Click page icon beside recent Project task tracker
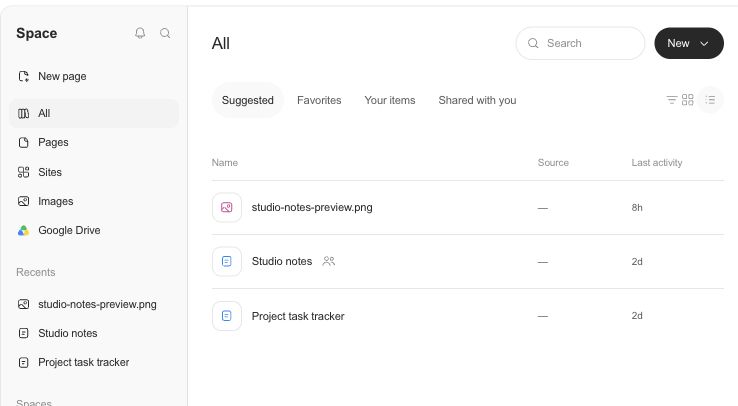738x406 pixels. (x=24, y=363)
